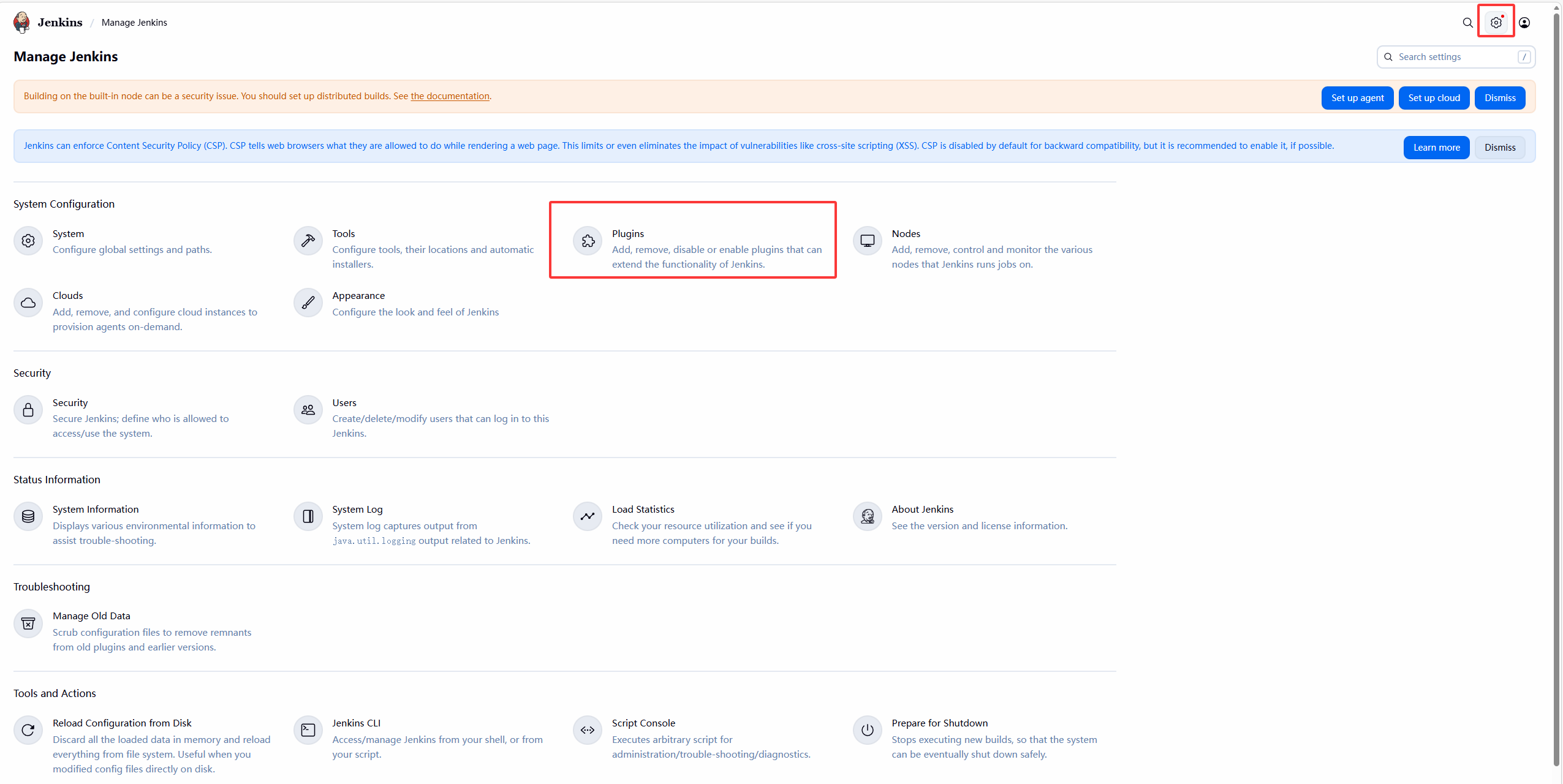Open the Script Console icon

[588, 730]
